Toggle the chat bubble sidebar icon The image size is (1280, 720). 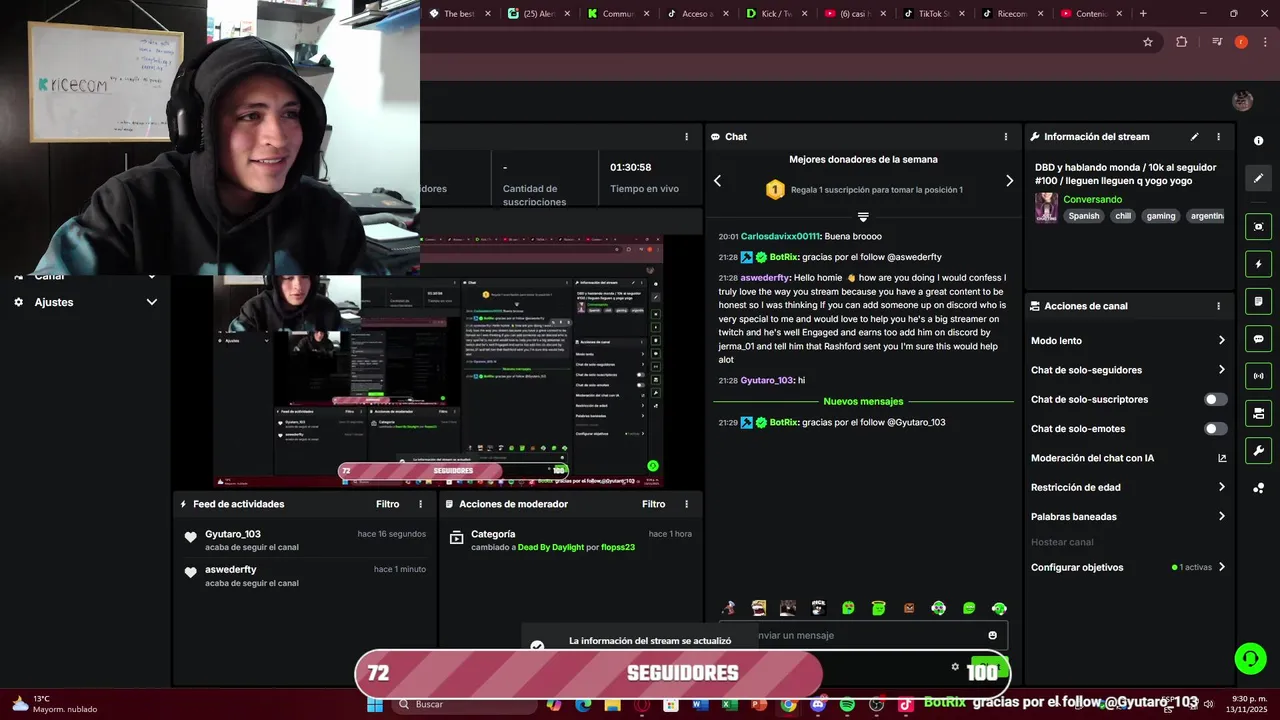click(x=1258, y=339)
